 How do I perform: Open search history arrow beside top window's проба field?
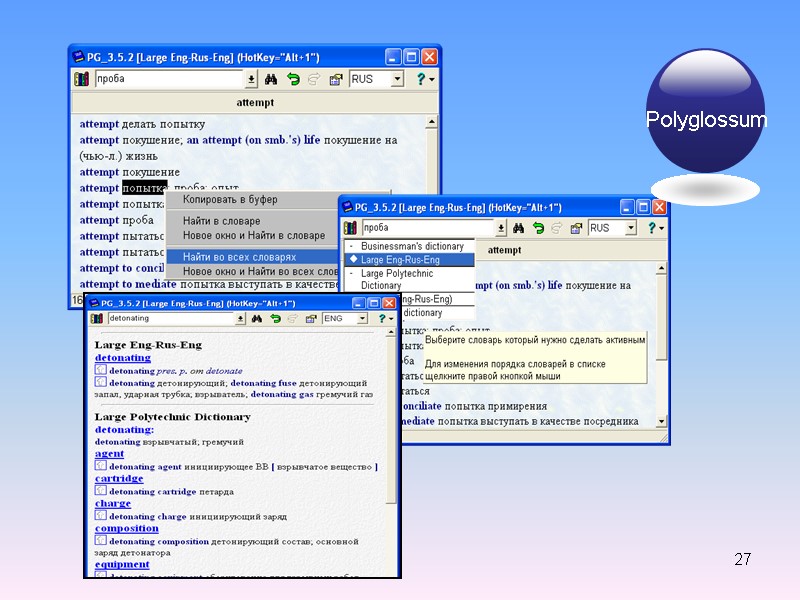pyautogui.click(x=251, y=79)
